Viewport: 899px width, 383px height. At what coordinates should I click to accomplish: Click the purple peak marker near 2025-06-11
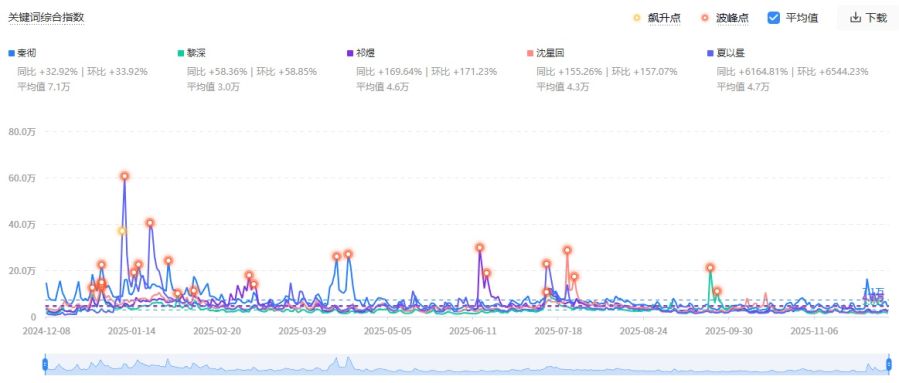(x=479, y=248)
